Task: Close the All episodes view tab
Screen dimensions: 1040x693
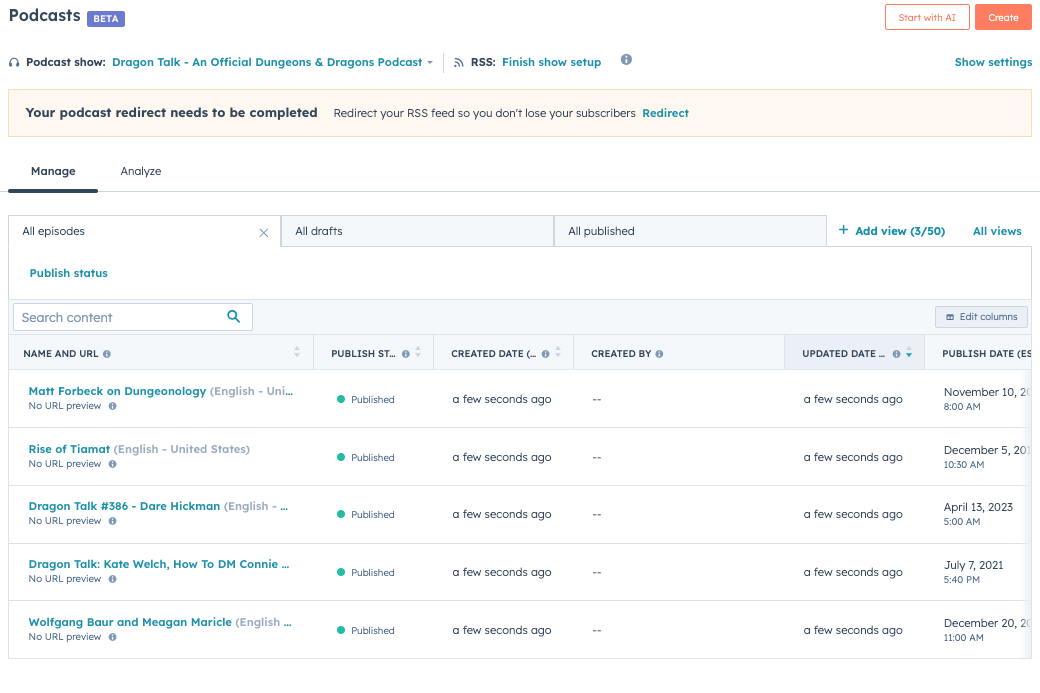Action: (x=263, y=233)
